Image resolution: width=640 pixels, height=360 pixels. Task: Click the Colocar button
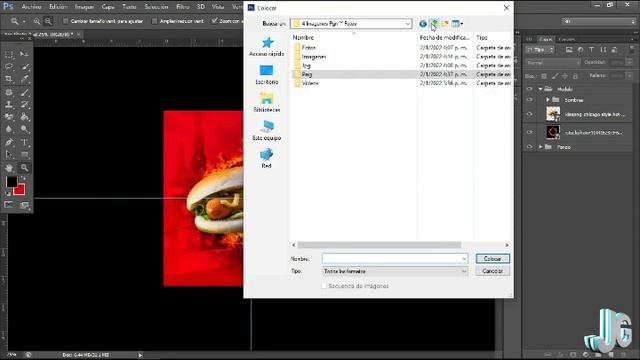493,259
